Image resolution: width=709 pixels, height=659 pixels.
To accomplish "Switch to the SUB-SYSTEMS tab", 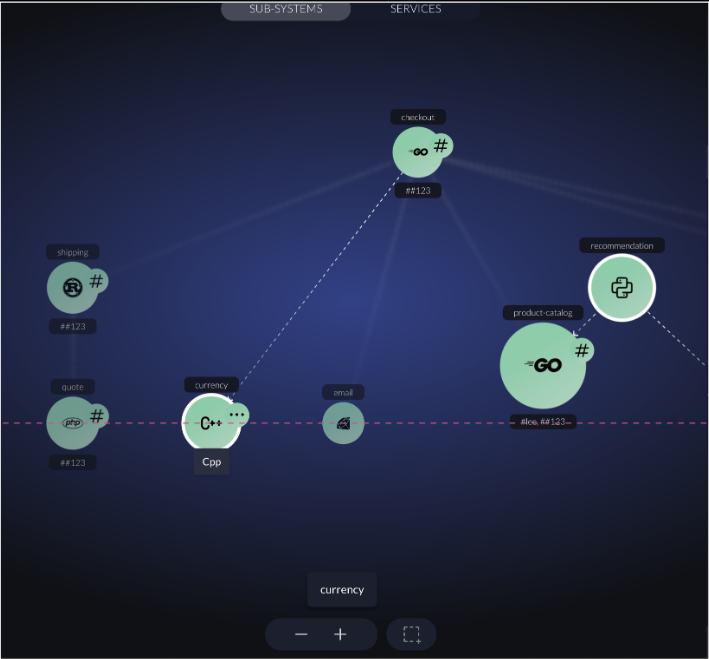I will click(285, 9).
